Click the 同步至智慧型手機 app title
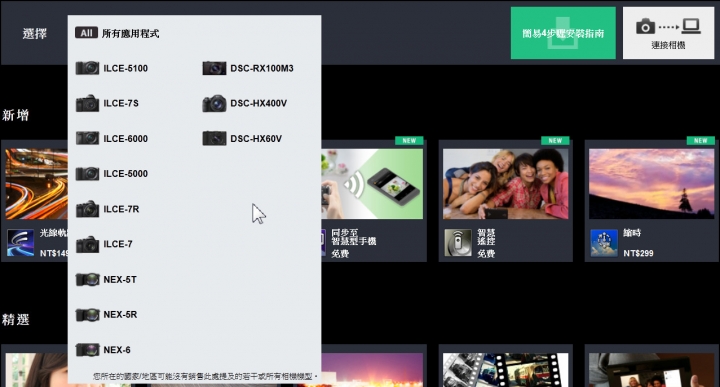This screenshot has width=720, height=387. pyautogui.click(x=354, y=237)
